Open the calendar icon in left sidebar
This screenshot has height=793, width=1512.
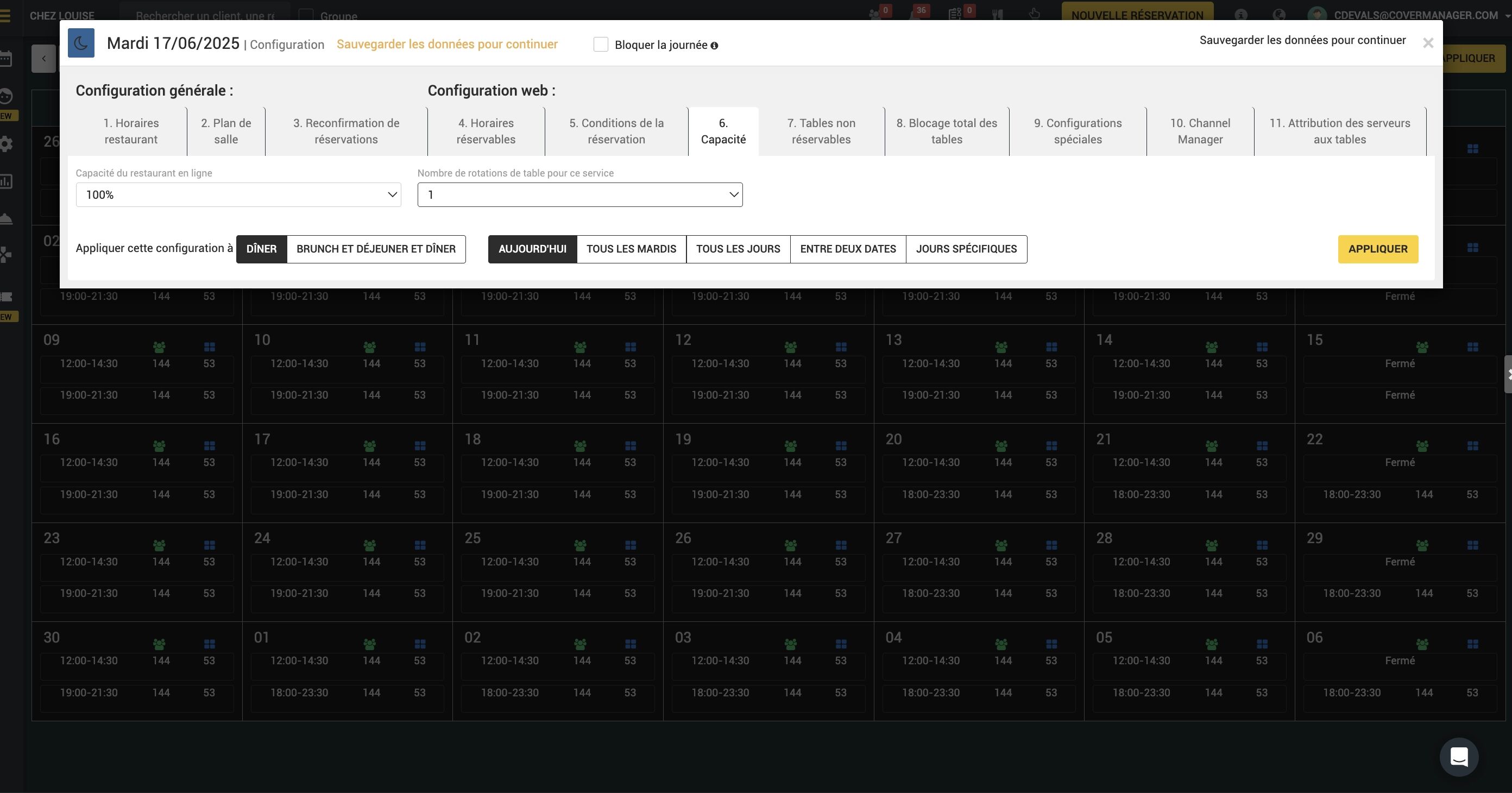[6, 59]
